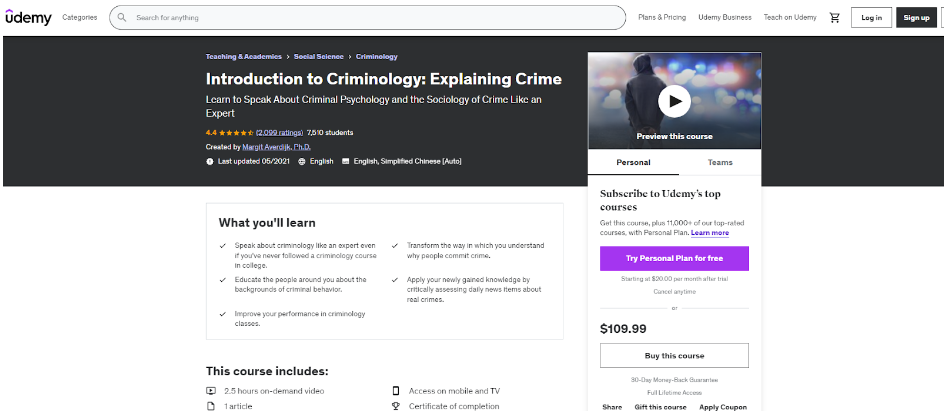
Task: Click the $109.99 price text
Action: [623, 329]
